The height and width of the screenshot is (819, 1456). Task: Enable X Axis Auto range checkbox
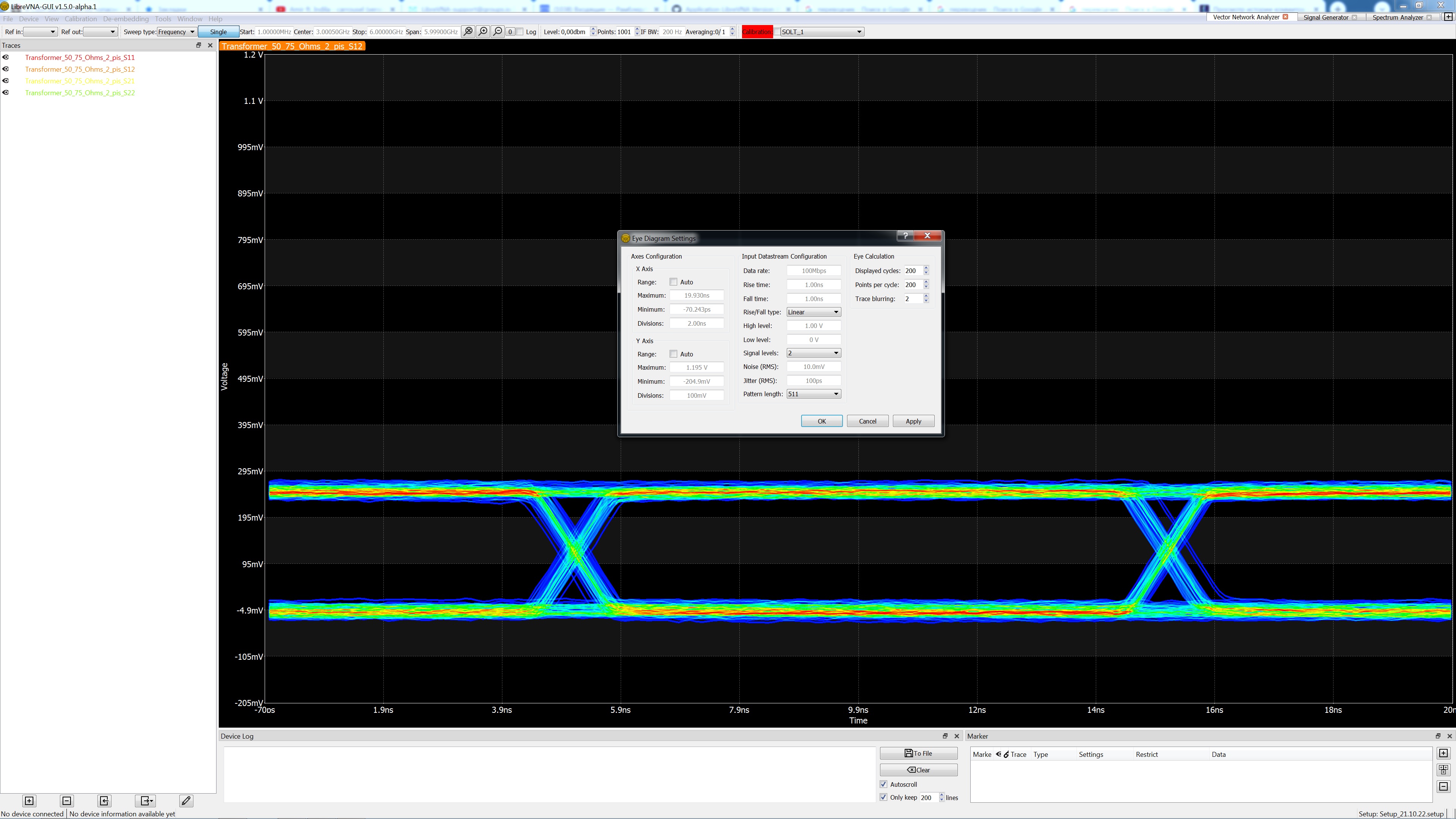click(673, 282)
